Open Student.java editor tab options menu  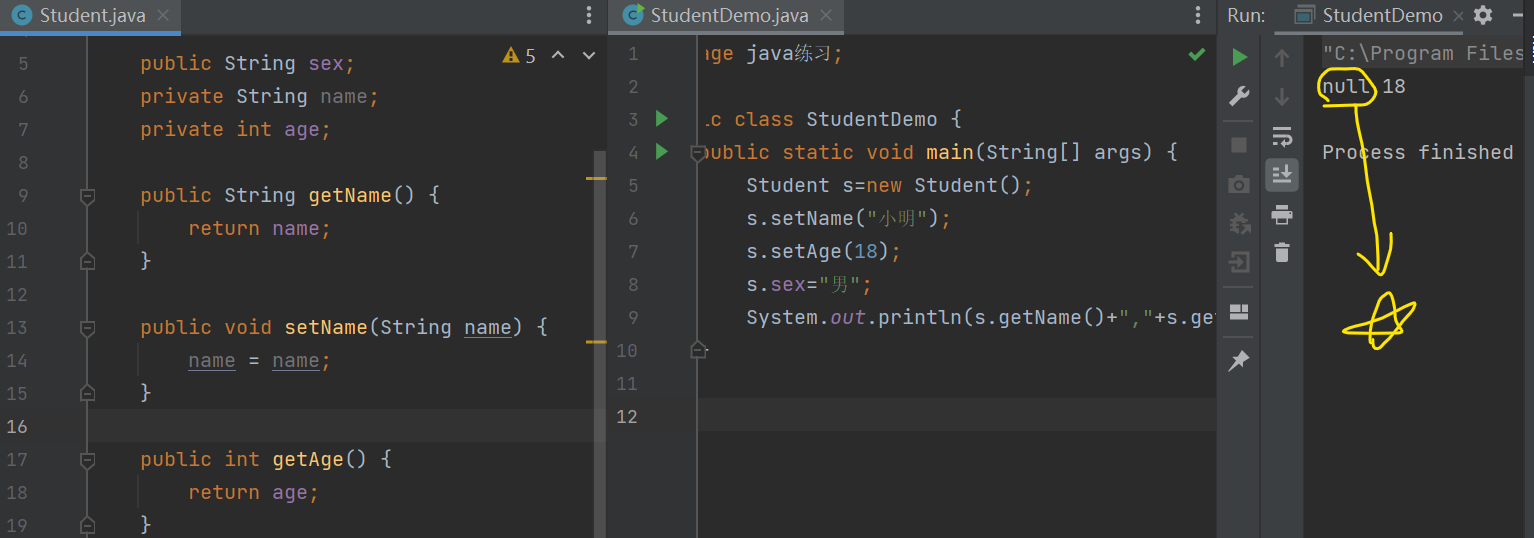pos(589,15)
